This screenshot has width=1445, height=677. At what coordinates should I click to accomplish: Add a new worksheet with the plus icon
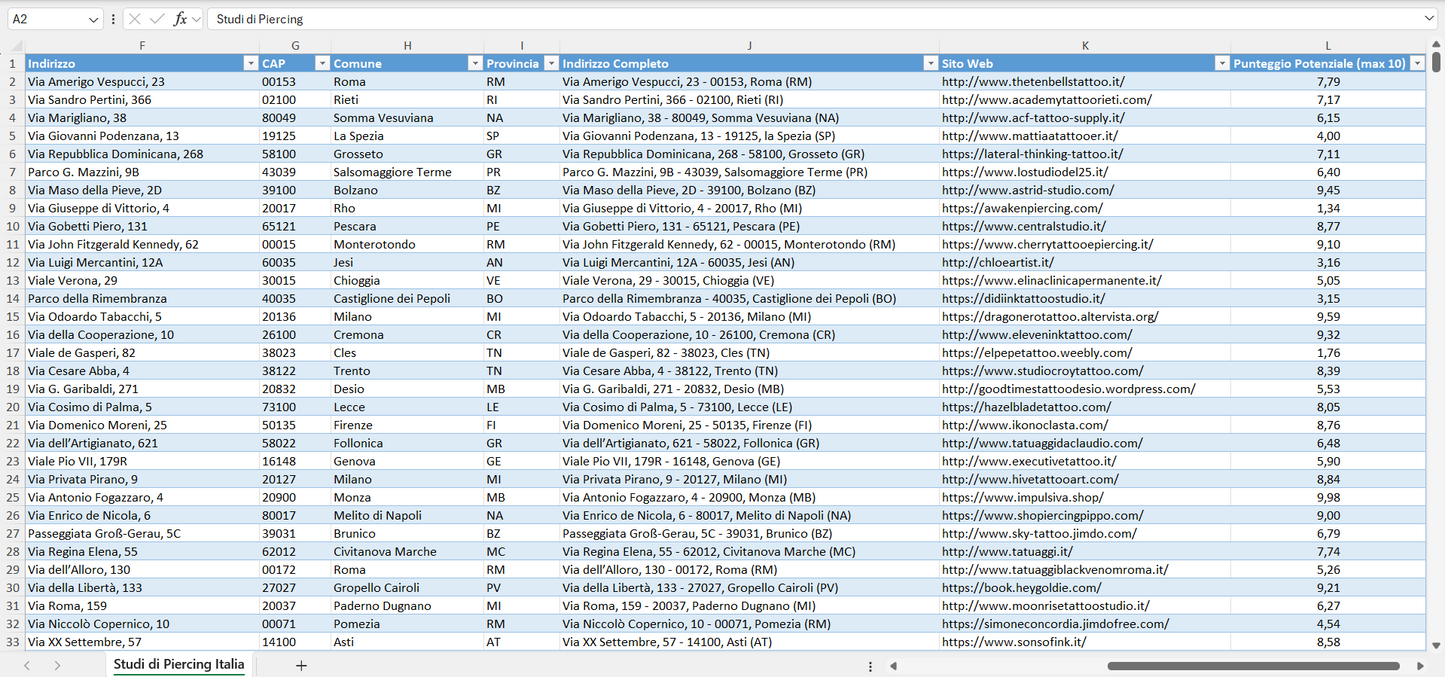299,663
